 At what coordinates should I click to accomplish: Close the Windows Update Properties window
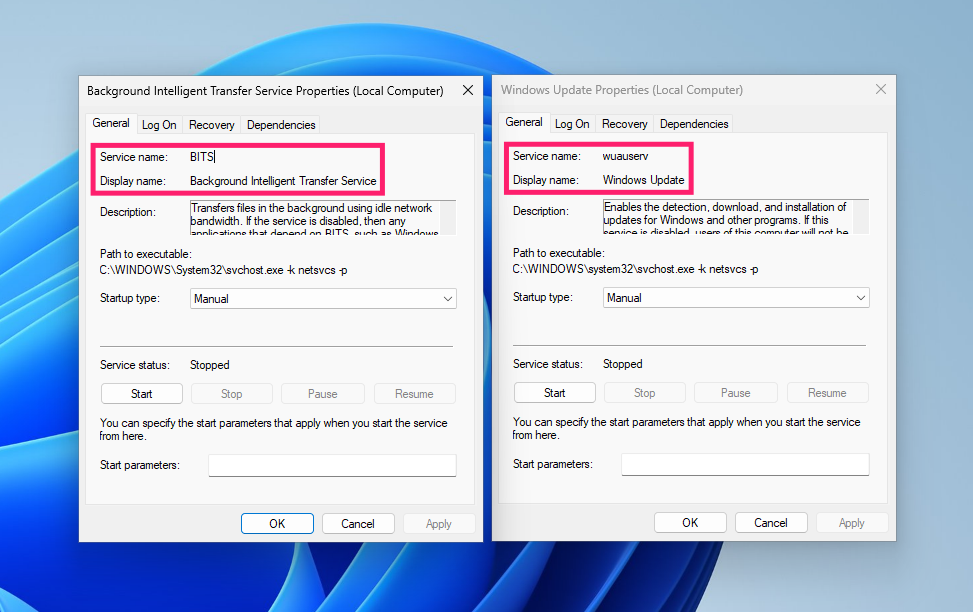[x=881, y=89]
